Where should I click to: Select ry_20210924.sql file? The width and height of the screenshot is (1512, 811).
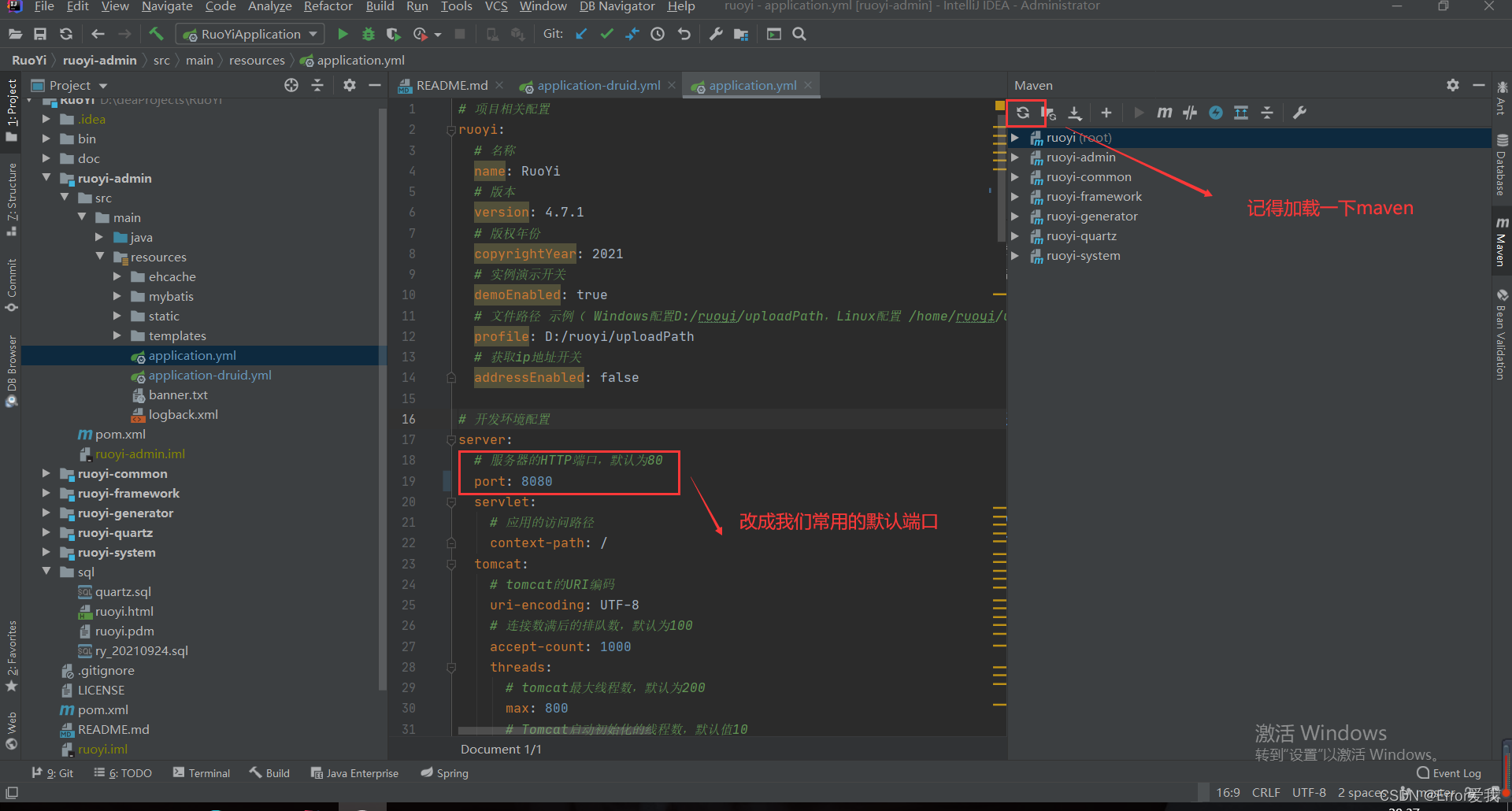tap(141, 650)
